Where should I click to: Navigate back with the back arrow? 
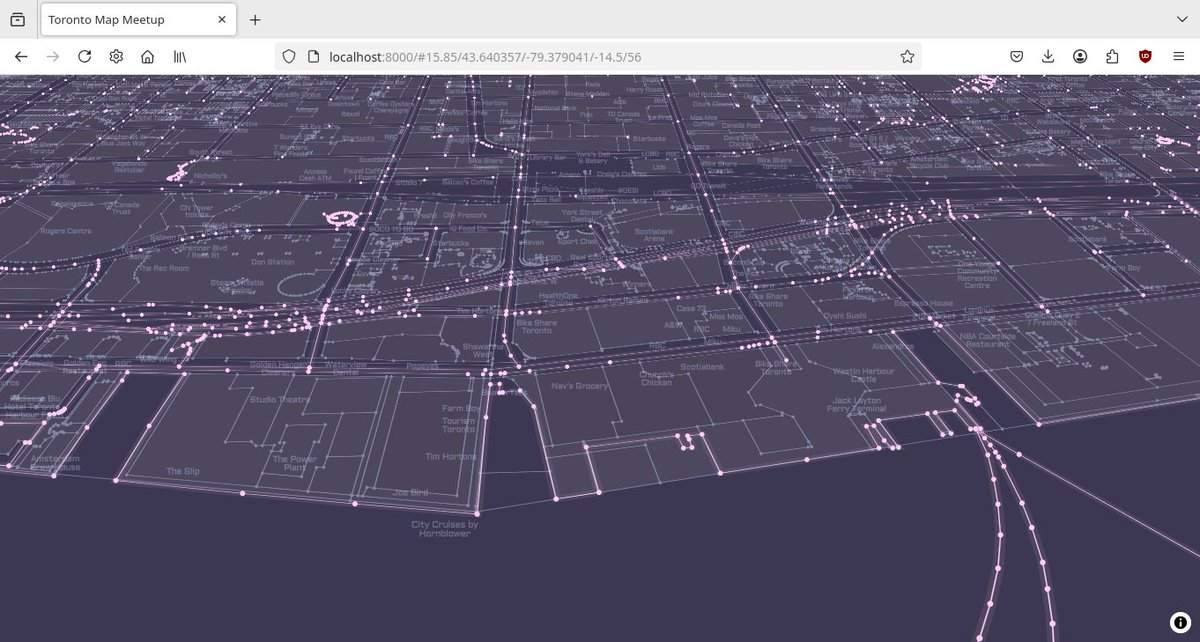(x=20, y=56)
